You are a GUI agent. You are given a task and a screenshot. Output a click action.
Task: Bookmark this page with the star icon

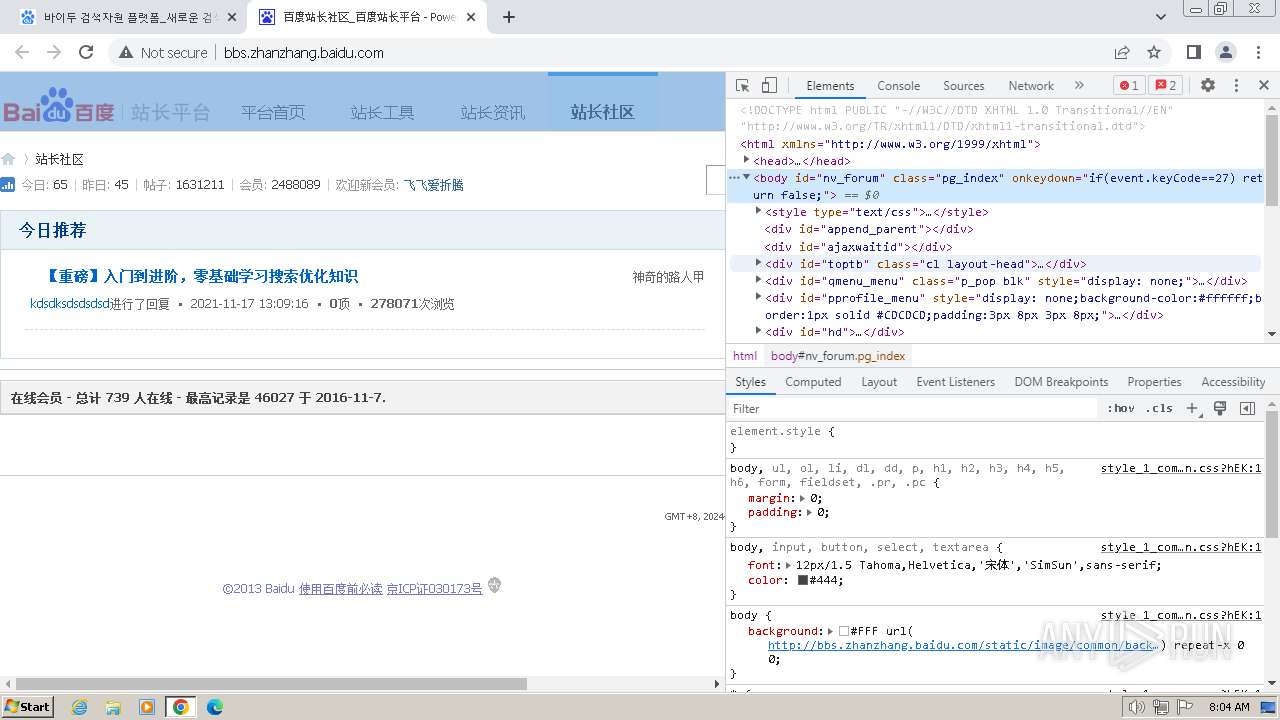tap(1154, 52)
